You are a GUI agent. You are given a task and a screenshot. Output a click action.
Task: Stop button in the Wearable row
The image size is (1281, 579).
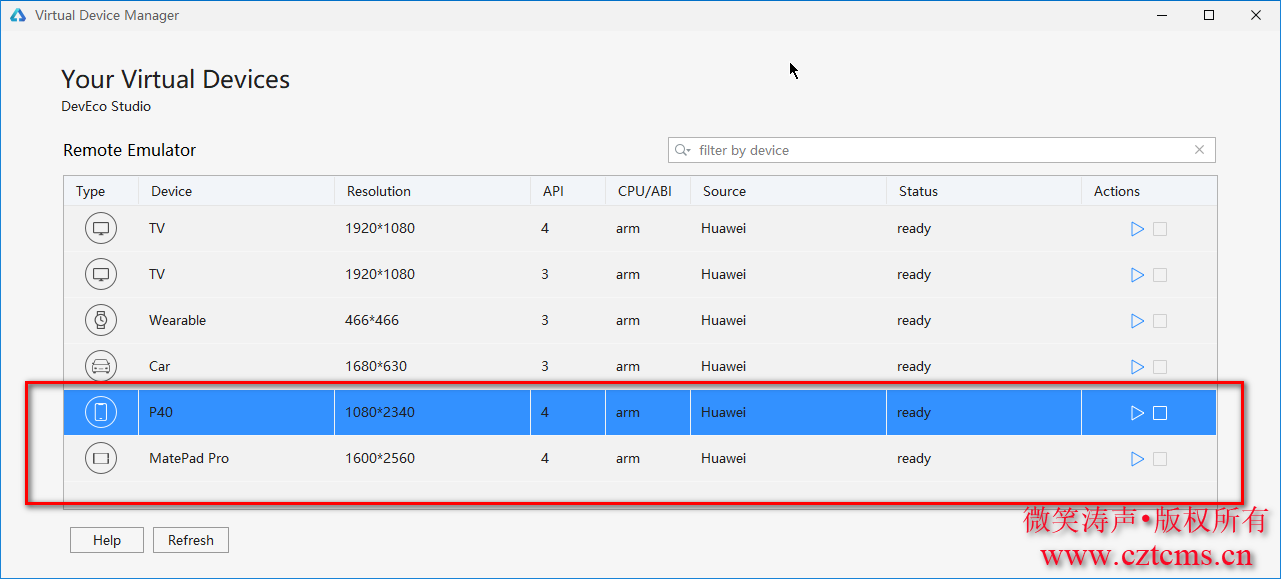point(1160,321)
